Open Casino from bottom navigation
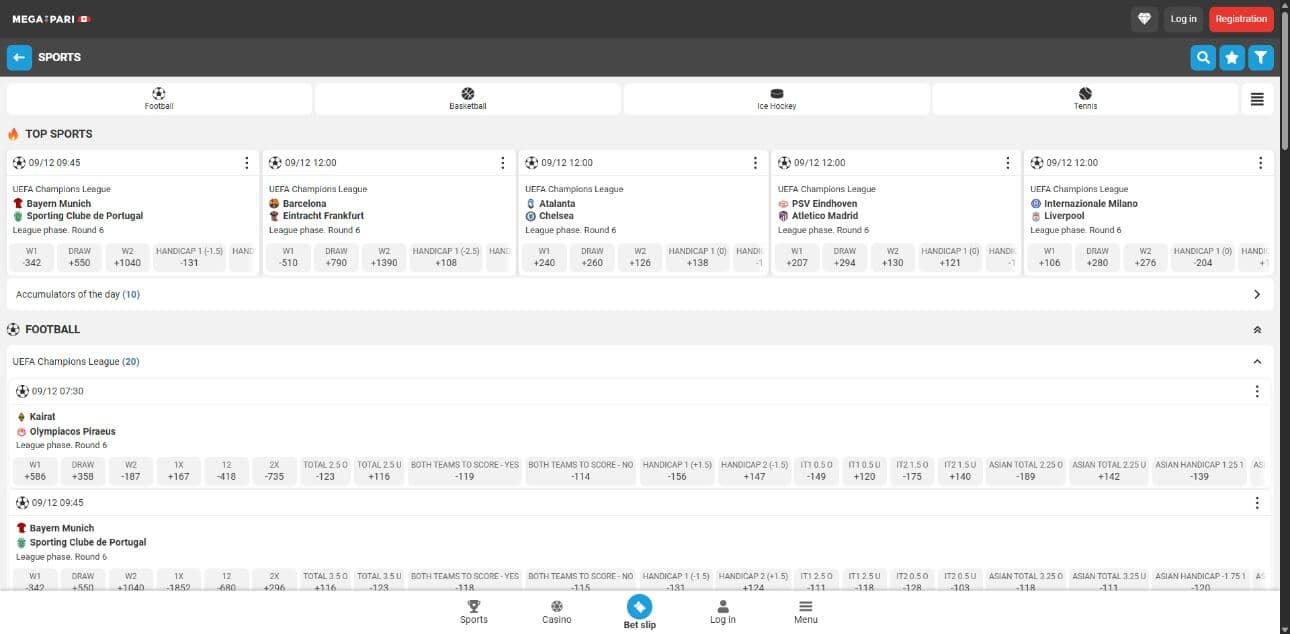 pos(557,611)
